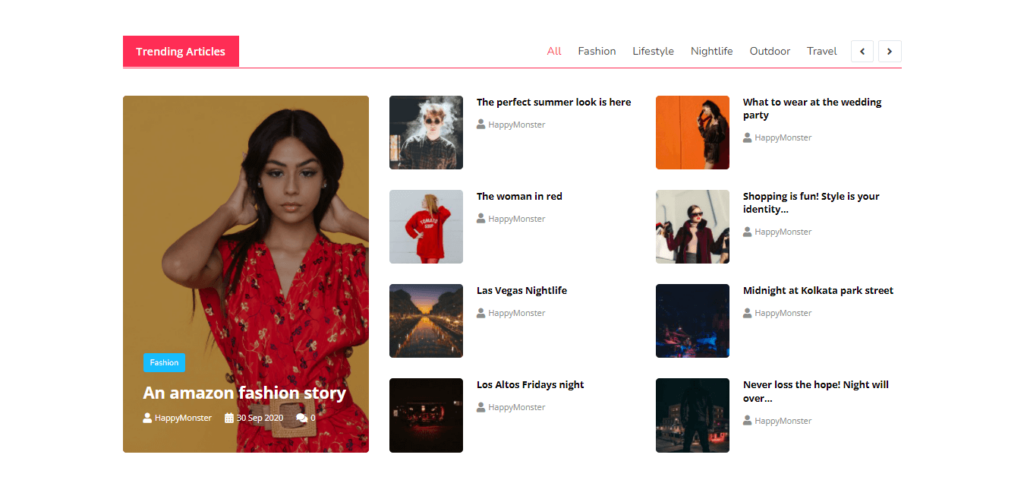Click the Trending Articles heading button
1024x499 pixels.
coord(181,51)
